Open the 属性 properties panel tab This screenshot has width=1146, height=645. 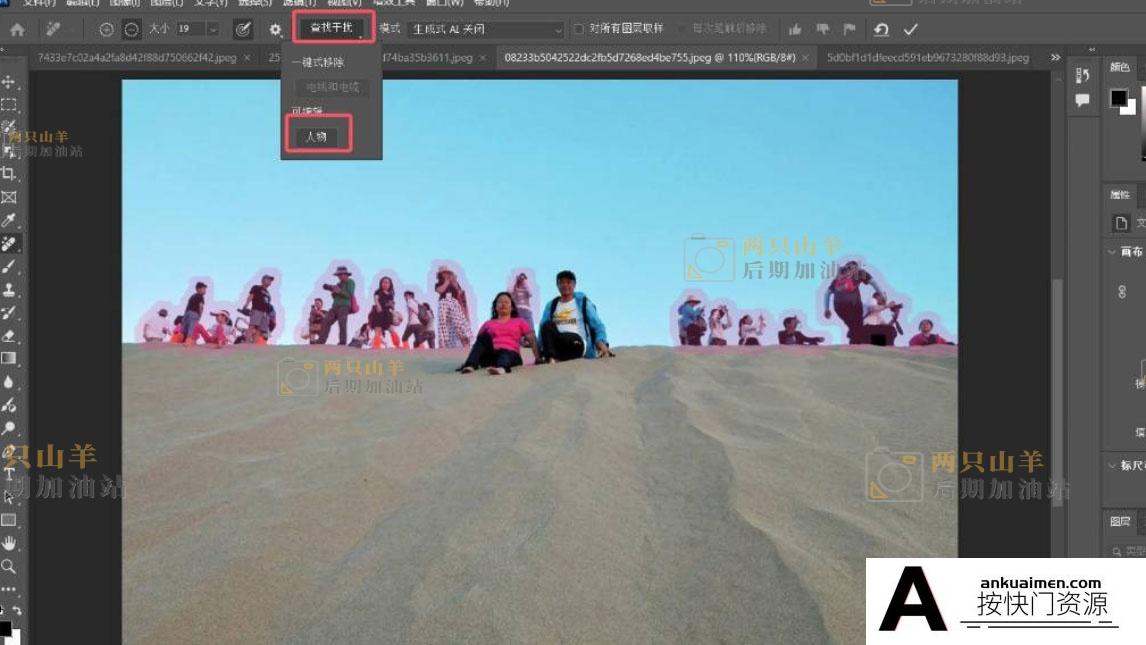click(1120, 195)
